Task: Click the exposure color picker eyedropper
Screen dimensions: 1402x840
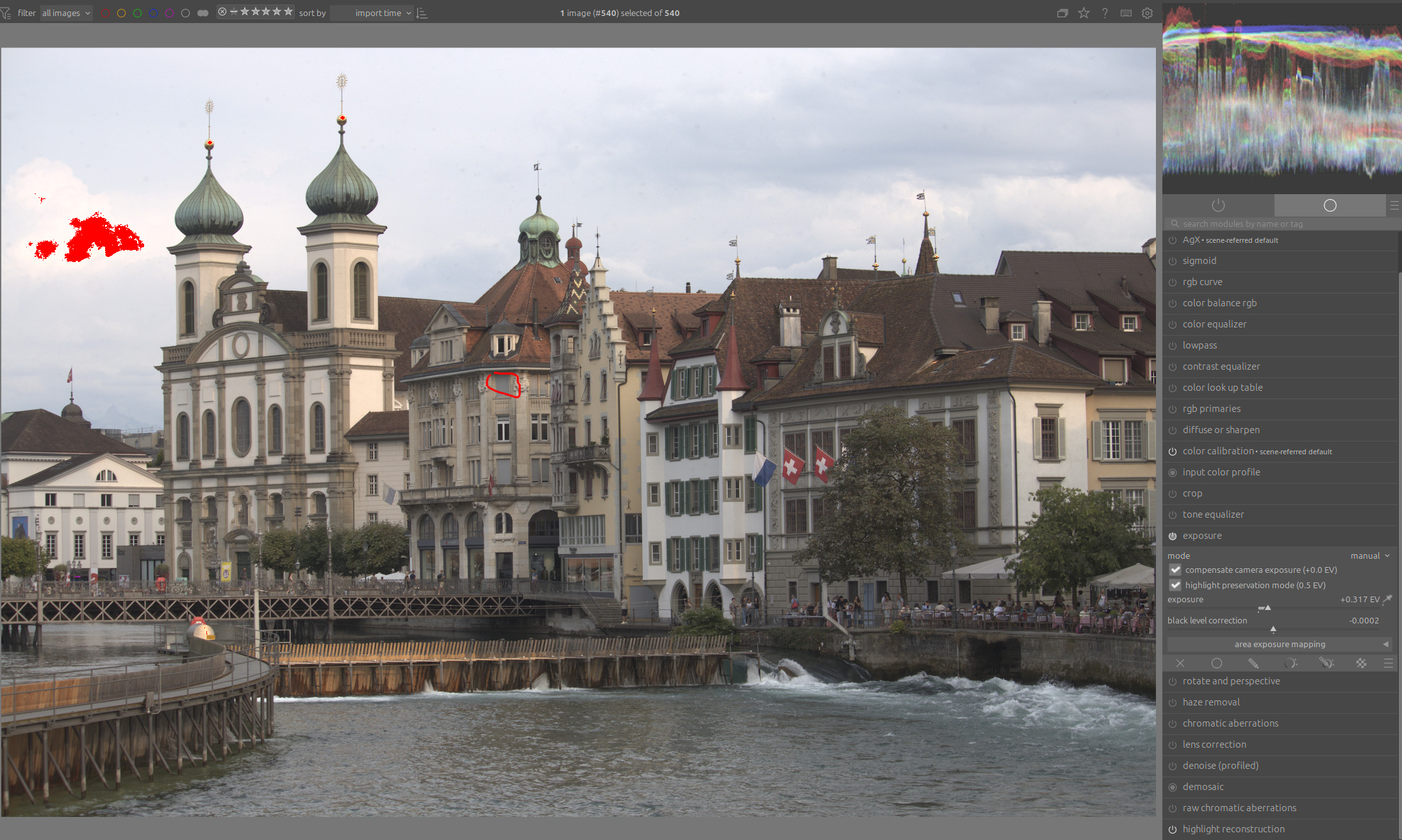Action: click(x=1388, y=600)
